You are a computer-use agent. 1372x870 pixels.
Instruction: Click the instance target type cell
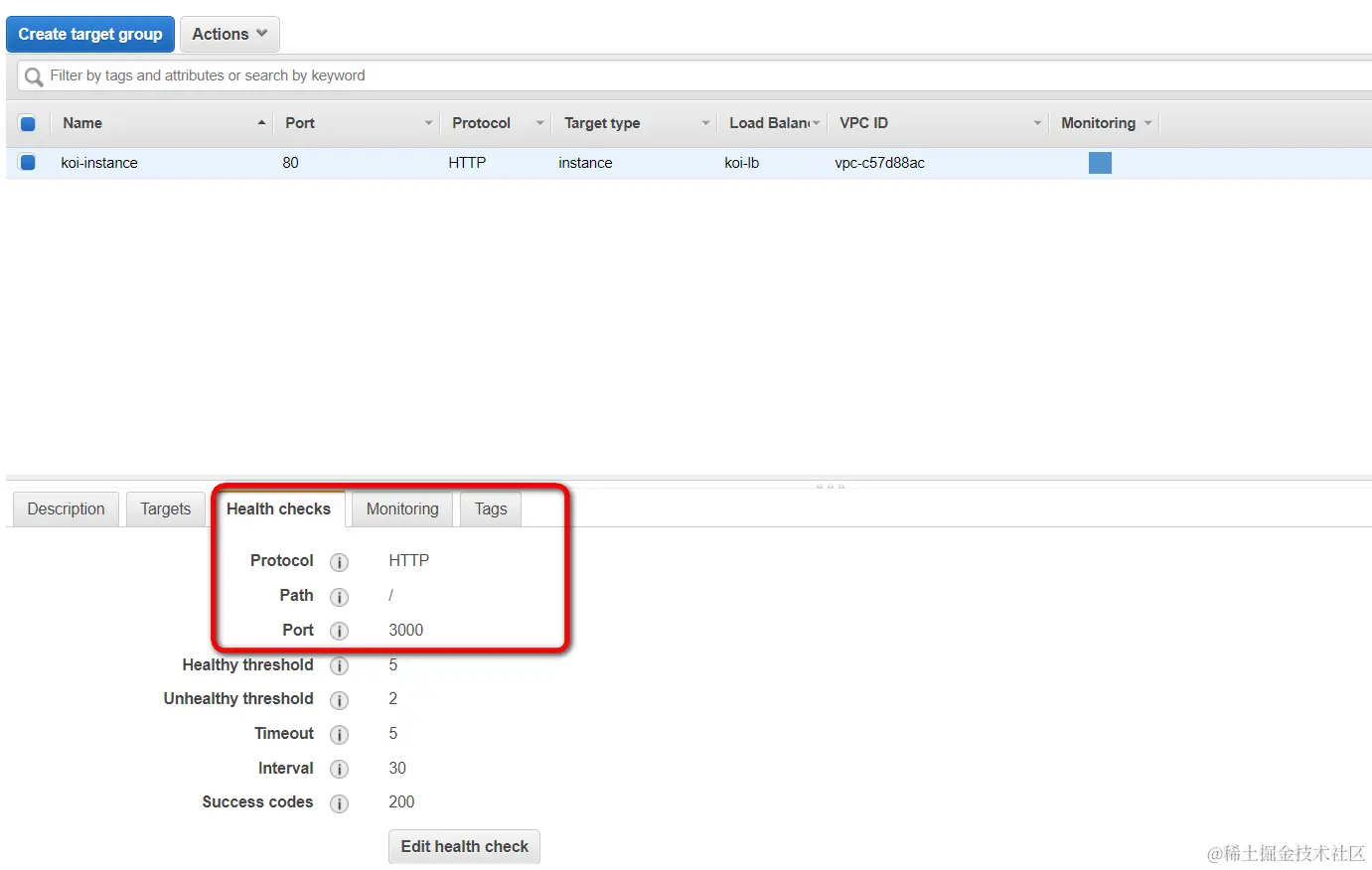pos(585,163)
